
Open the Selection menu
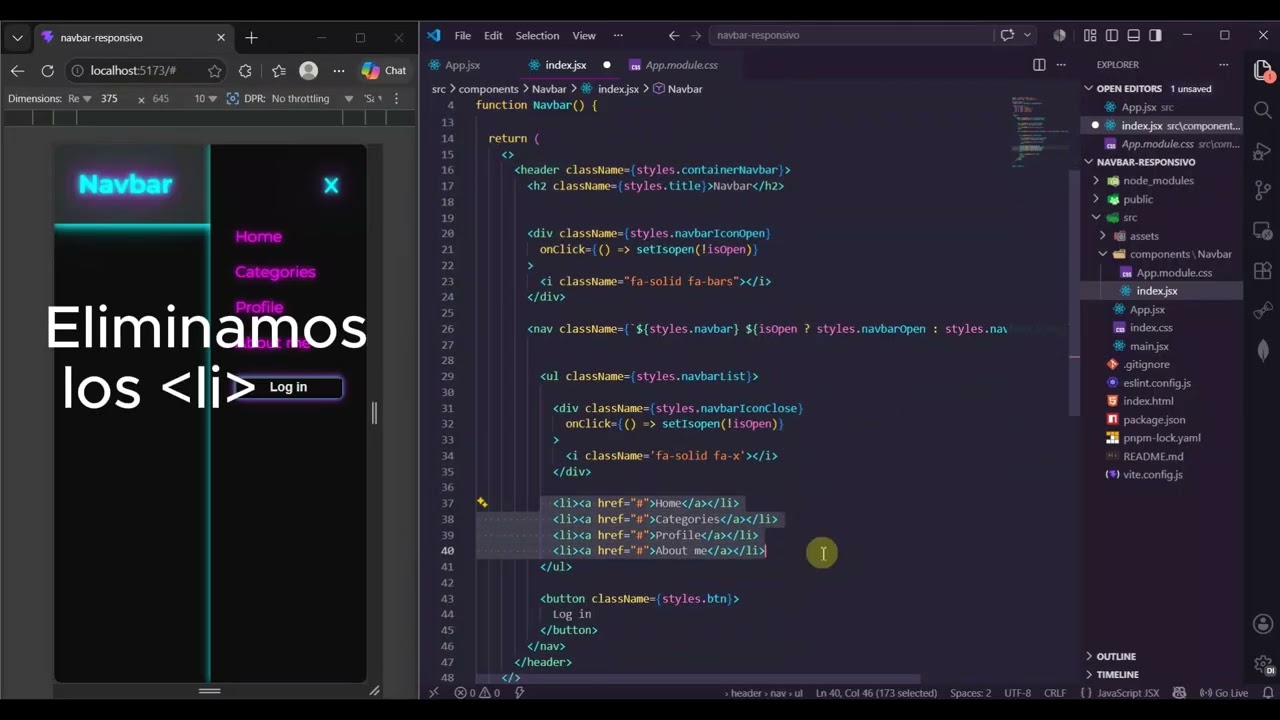click(537, 35)
